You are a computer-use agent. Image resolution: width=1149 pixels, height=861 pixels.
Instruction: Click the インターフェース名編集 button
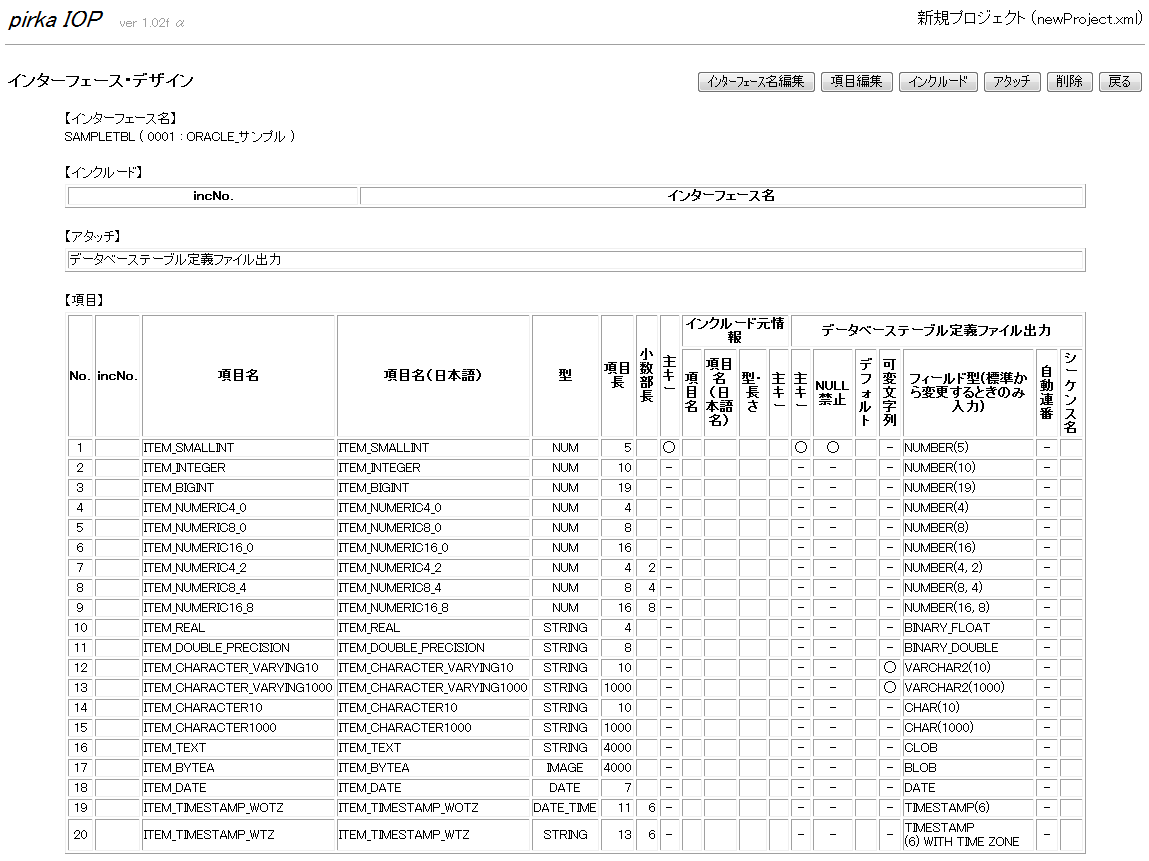tap(756, 82)
